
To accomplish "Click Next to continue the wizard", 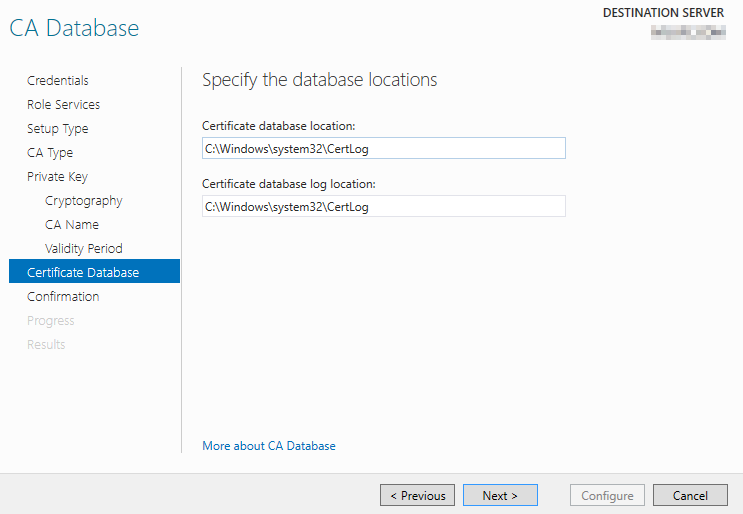I will [500, 495].
